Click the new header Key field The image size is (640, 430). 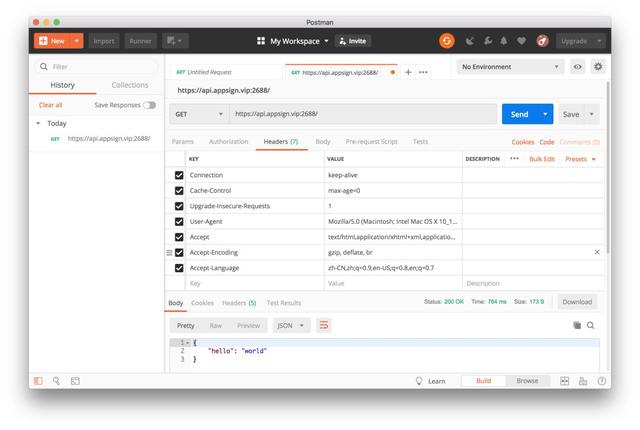coord(255,283)
